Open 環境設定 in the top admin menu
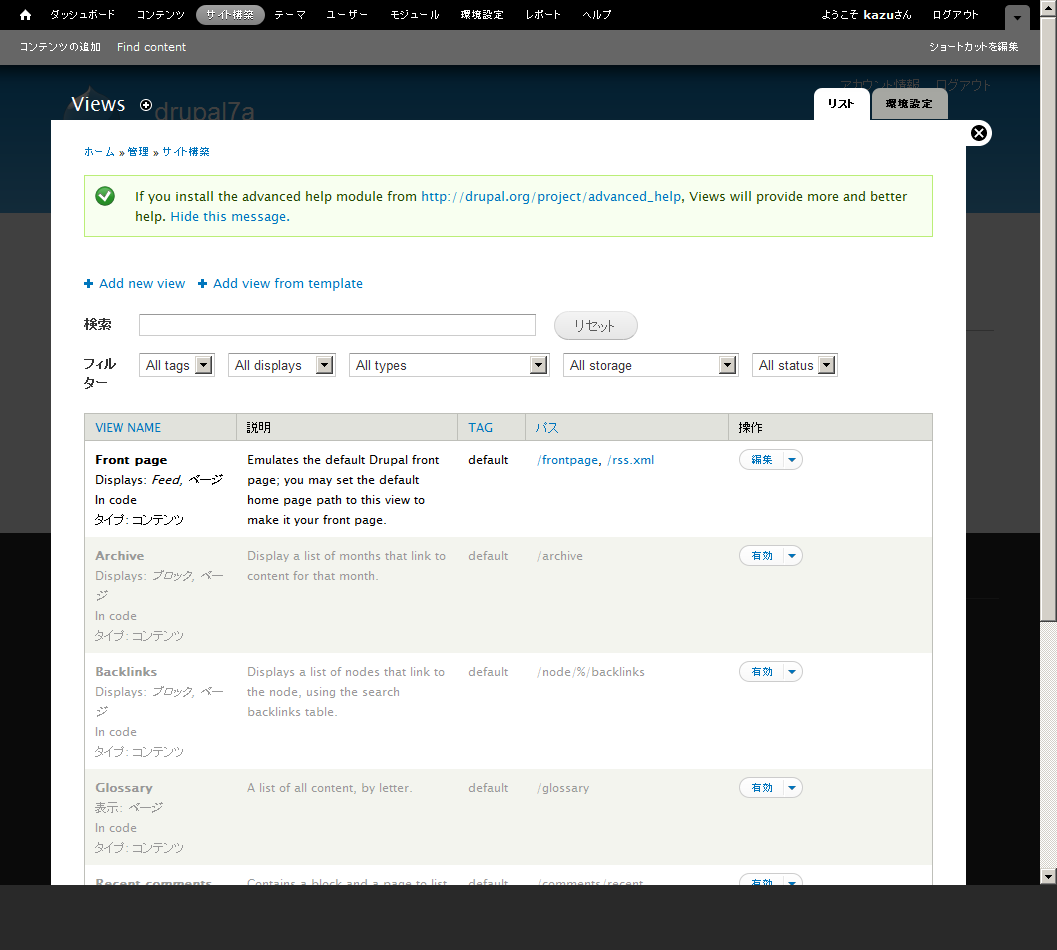 tap(482, 15)
